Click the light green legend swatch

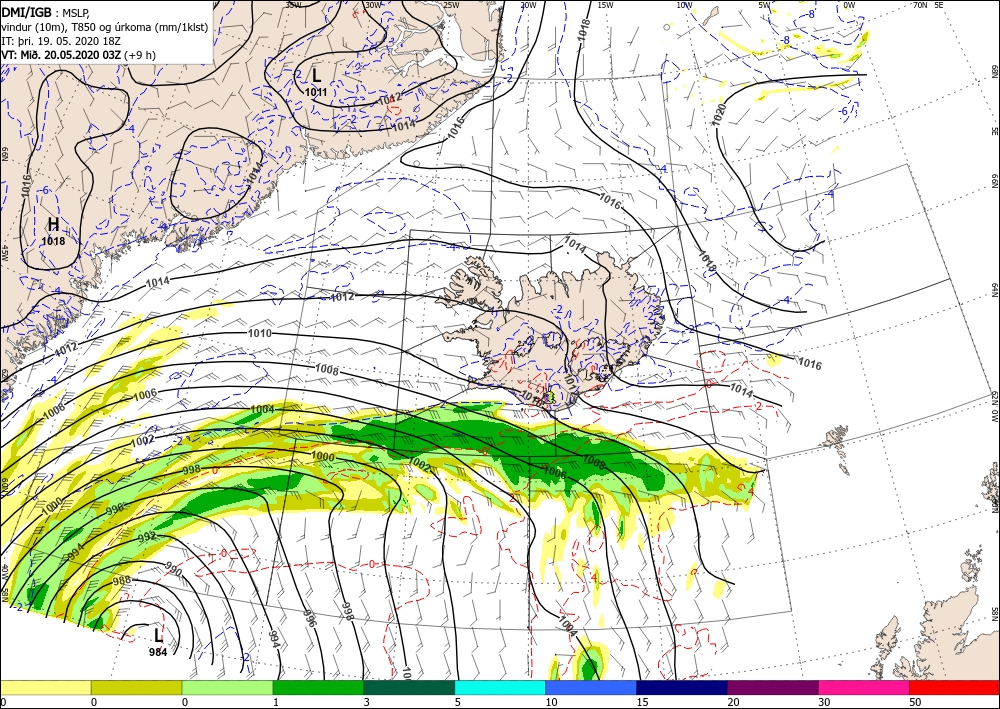click(x=227, y=687)
